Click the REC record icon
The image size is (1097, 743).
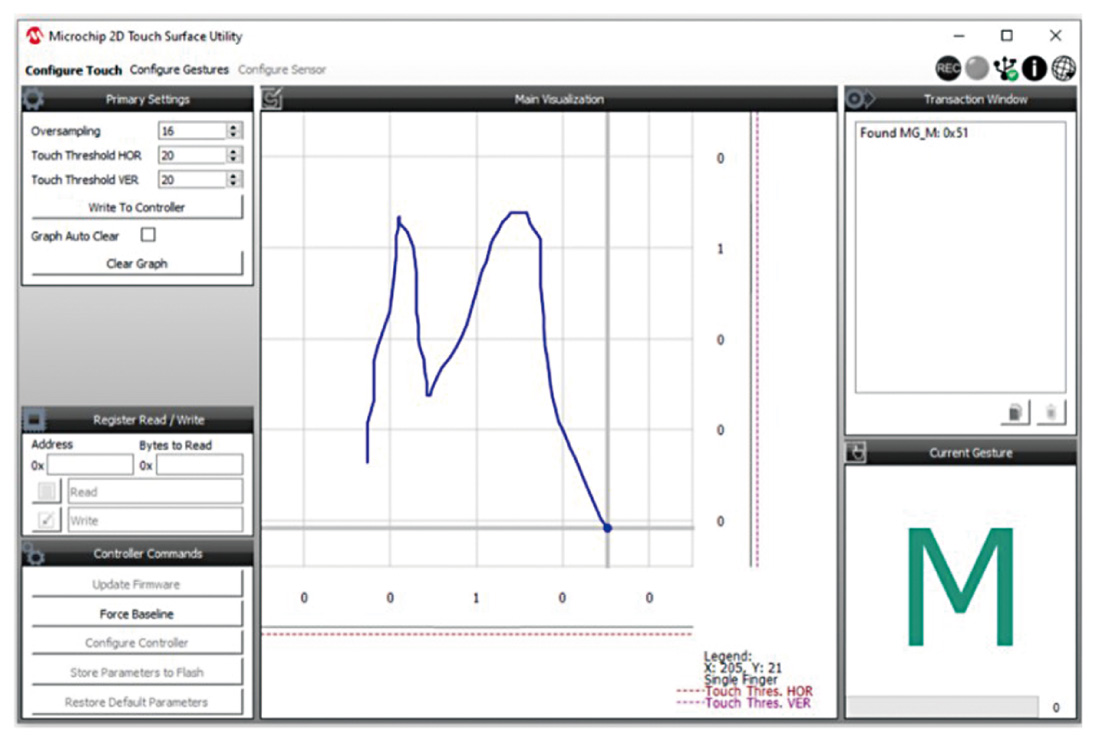[x=948, y=68]
